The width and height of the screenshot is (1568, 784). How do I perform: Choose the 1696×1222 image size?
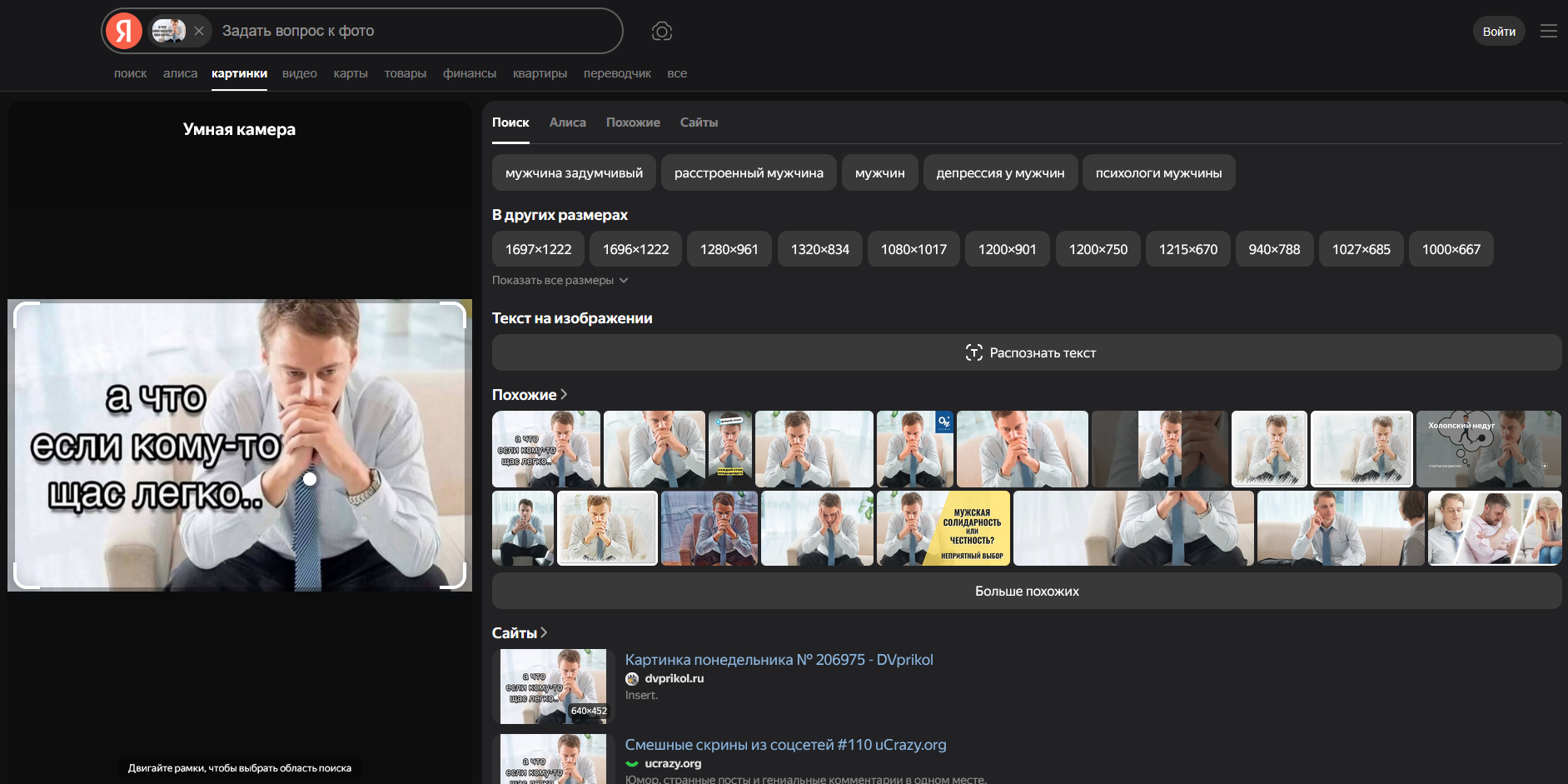pyautogui.click(x=635, y=249)
